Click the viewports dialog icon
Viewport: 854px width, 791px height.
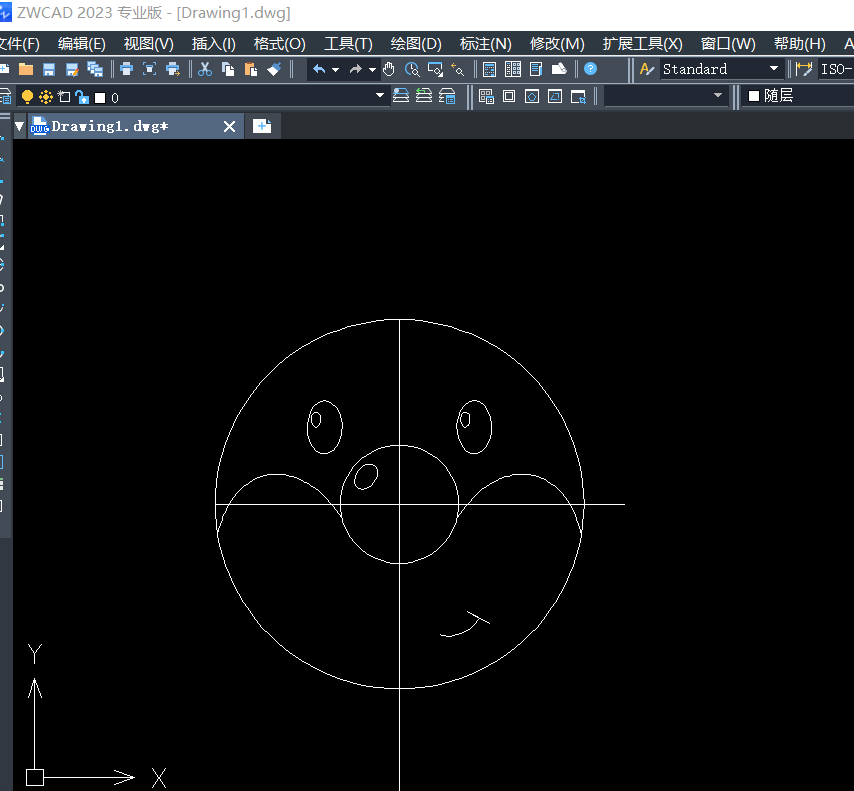(x=486, y=96)
